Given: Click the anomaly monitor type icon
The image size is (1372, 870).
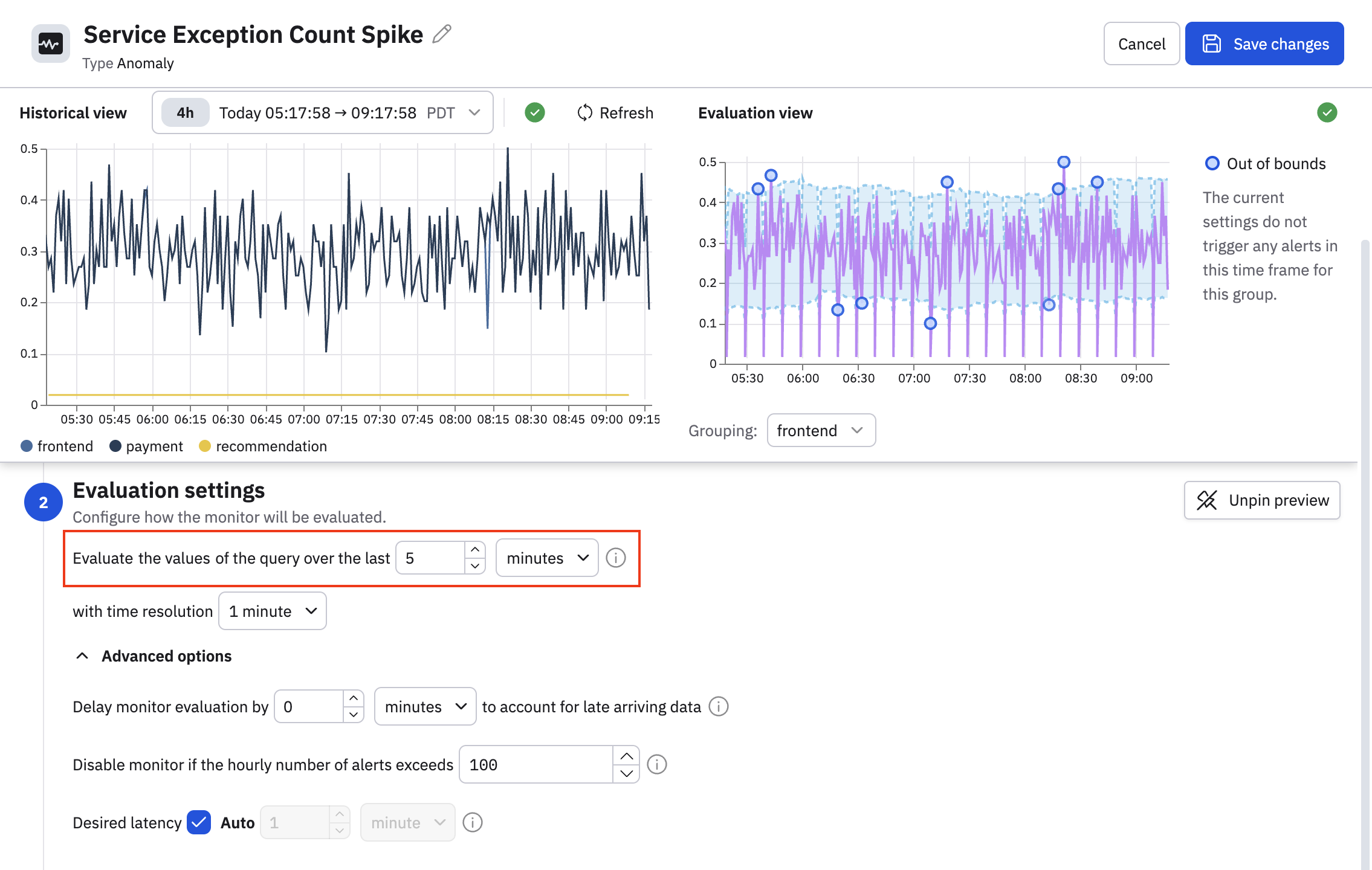Looking at the screenshot, I should coord(51,43).
